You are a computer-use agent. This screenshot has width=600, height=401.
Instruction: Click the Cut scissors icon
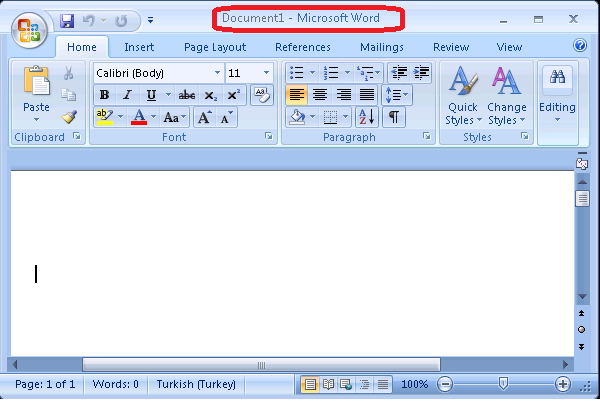pos(69,73)
